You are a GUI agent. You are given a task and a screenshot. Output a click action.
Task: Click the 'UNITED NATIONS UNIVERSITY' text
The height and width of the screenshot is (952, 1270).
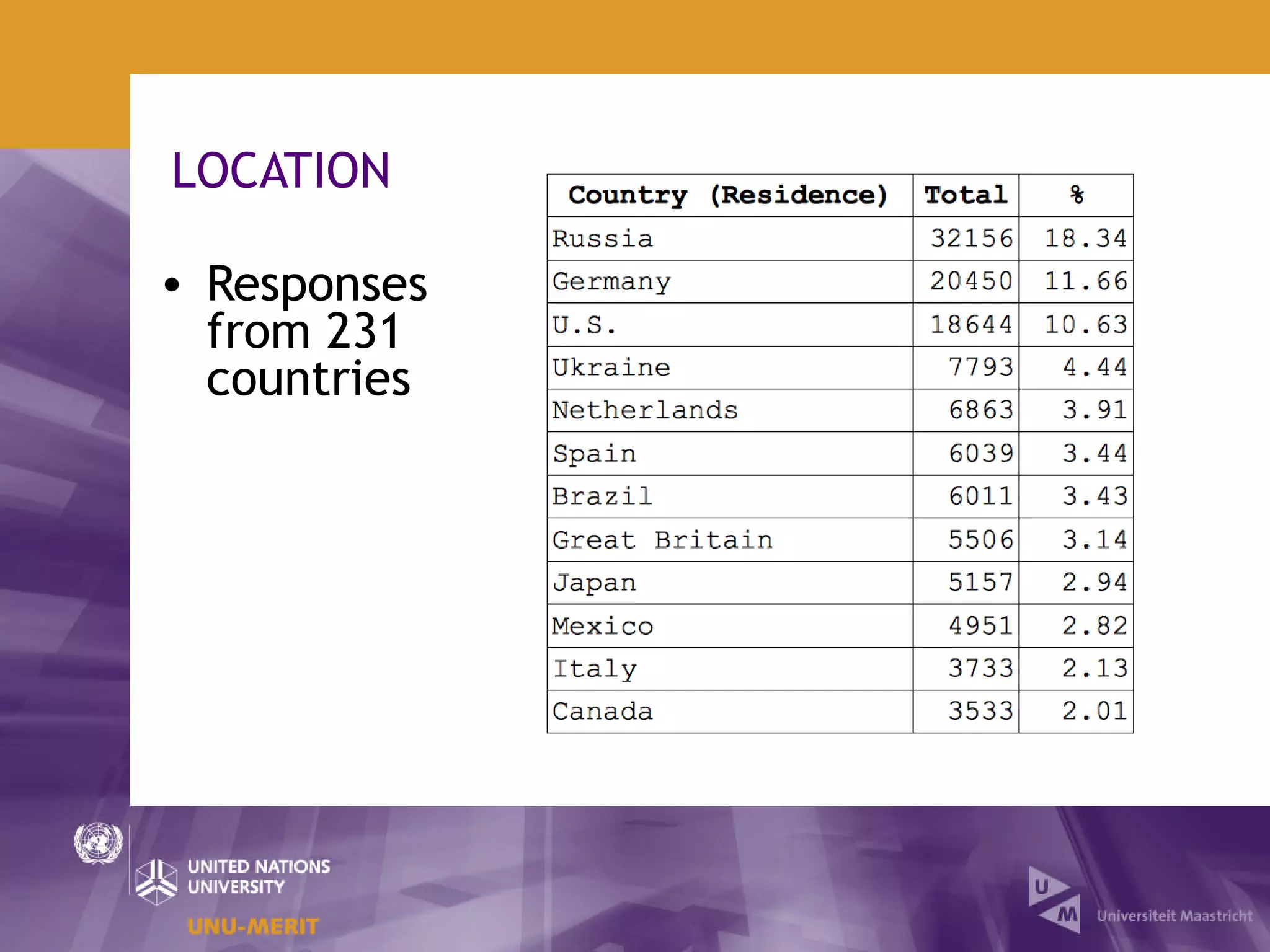(x=259, y=876)
